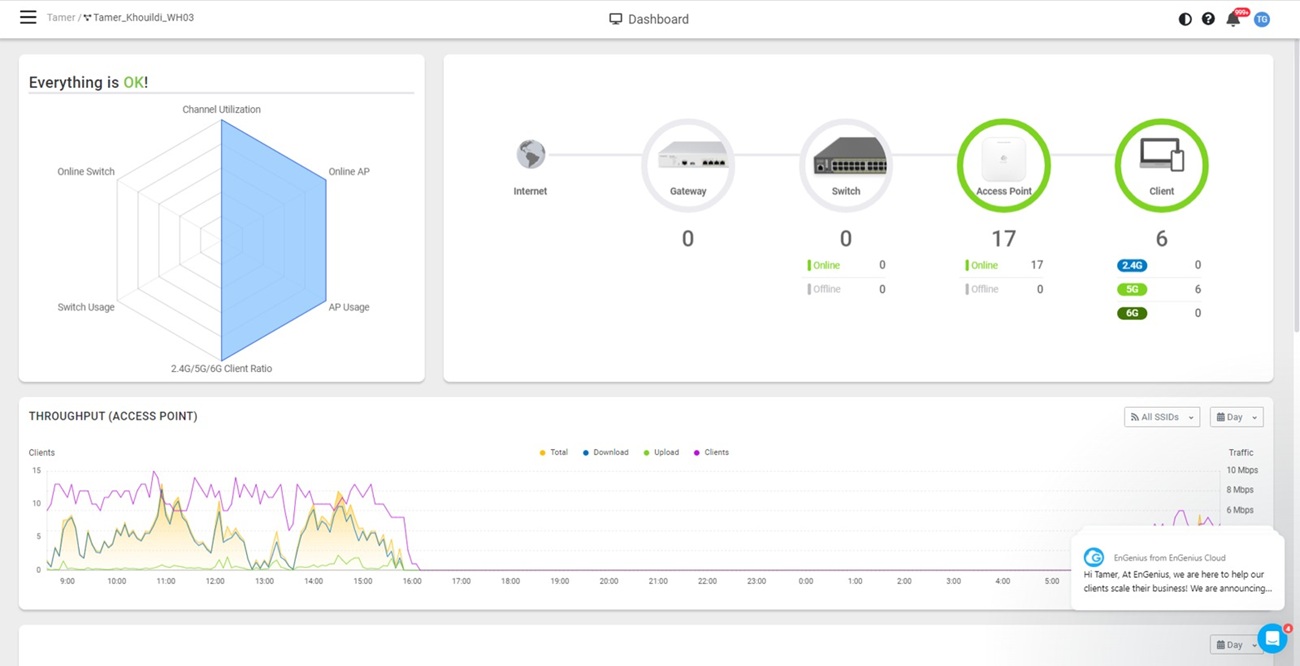Open the help question mark icon
1300x666 pixels.
(x=1208, y=19)
